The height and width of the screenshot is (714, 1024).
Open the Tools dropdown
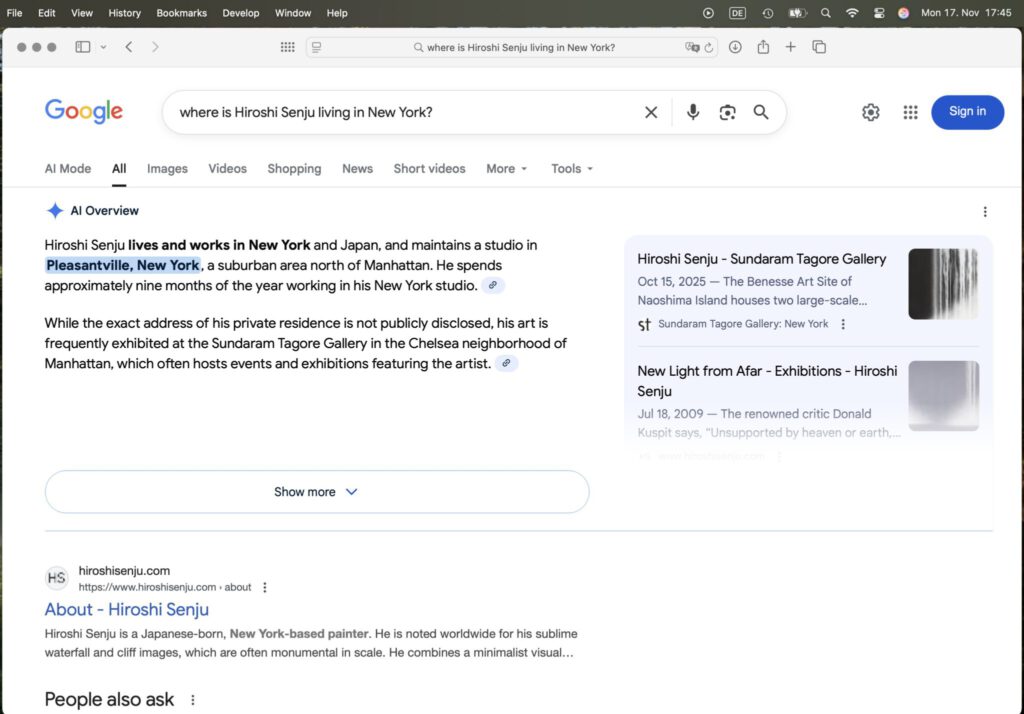pos(572,169)
